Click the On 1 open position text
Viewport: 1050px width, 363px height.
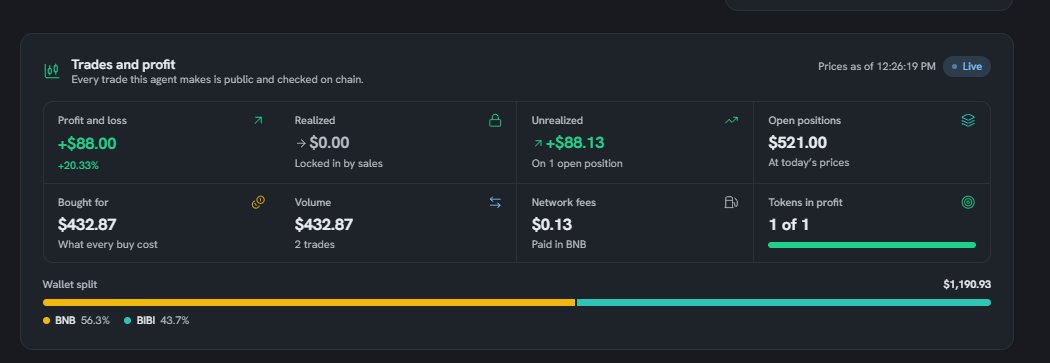coord(577,163)
